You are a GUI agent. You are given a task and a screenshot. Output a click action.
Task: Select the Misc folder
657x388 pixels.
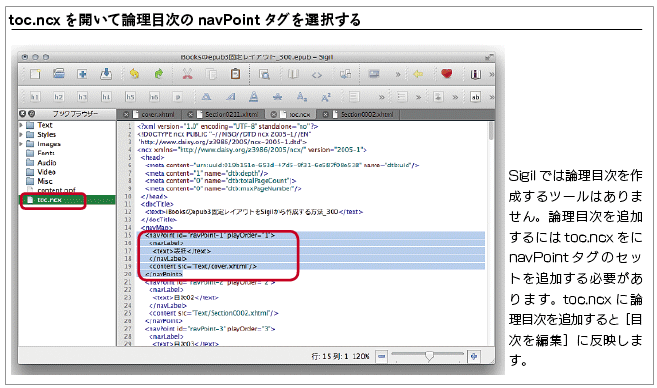(x=39, y=181)
